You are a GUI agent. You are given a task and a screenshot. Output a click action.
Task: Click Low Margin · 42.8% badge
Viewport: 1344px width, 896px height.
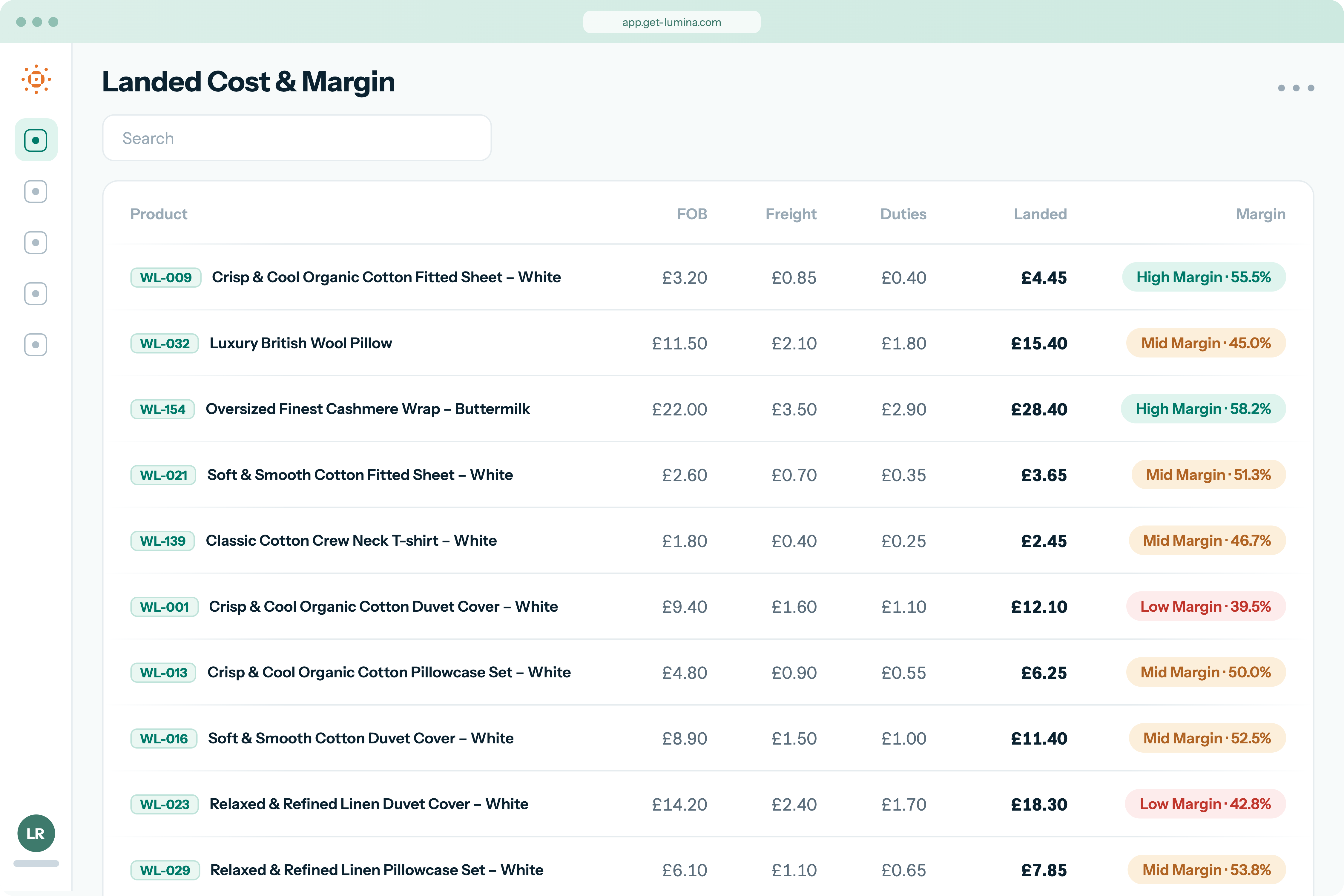click(1205, 804)
